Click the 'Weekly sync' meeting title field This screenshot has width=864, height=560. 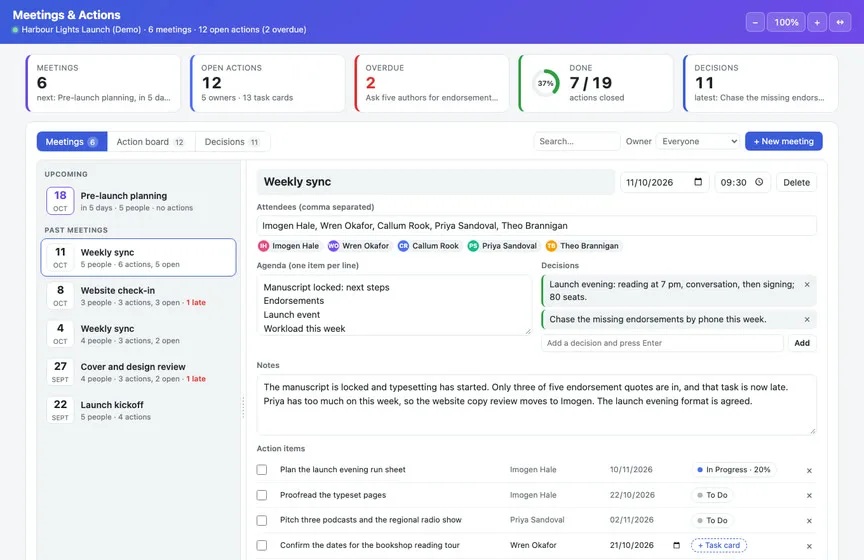435,182
